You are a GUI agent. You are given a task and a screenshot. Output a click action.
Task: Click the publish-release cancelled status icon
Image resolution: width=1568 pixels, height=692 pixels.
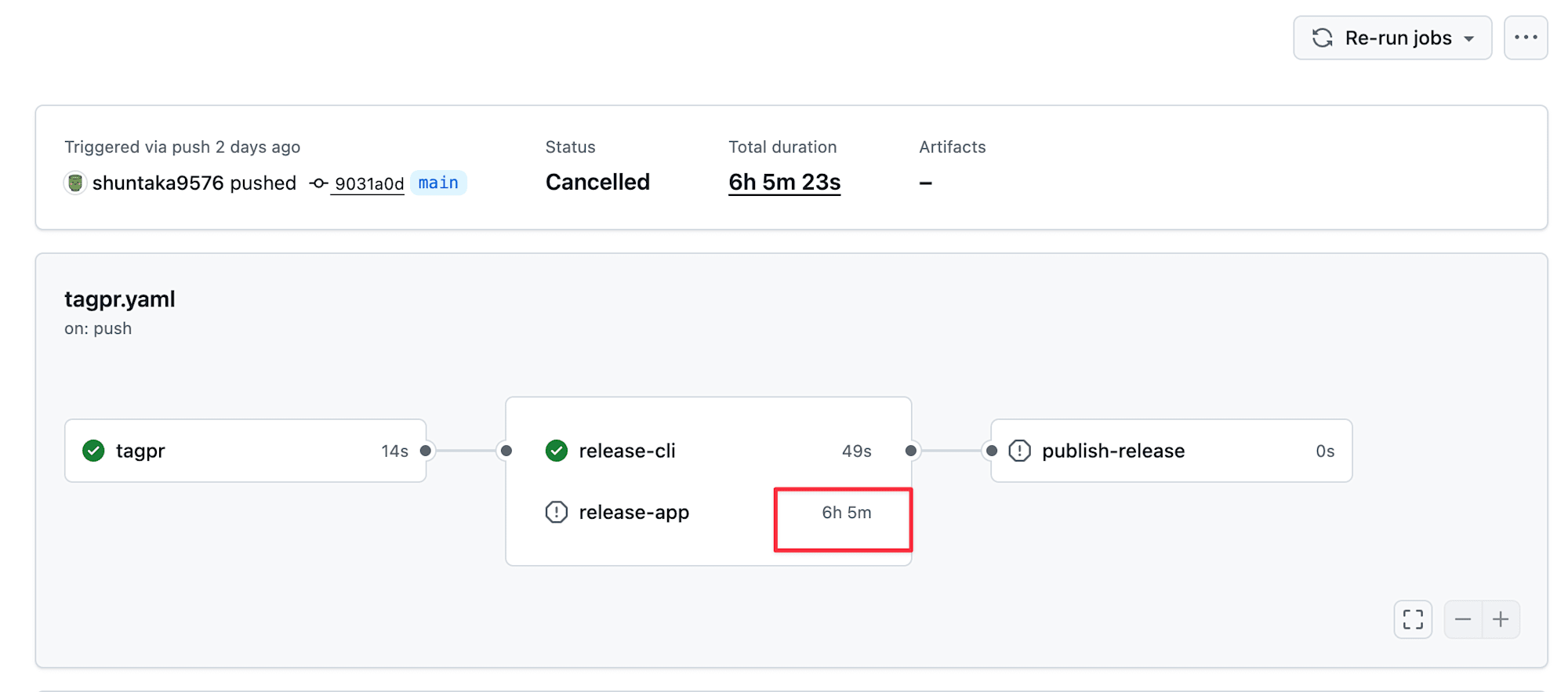pyautogui.click(x=1019, y=451)
